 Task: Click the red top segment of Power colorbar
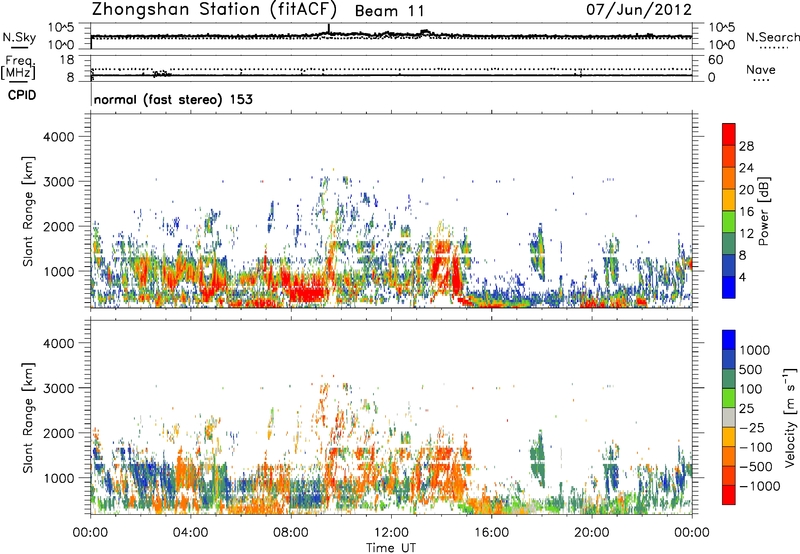pyautogui.click(x=729, y=134)
